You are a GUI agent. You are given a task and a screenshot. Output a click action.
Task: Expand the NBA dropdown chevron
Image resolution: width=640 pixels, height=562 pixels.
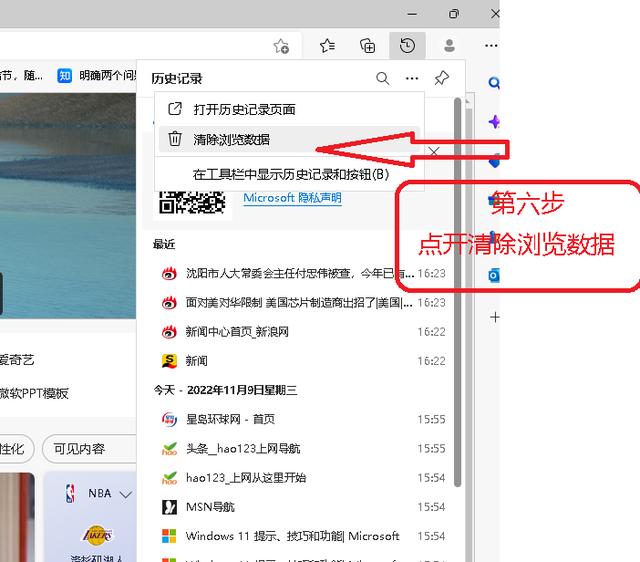126,494
